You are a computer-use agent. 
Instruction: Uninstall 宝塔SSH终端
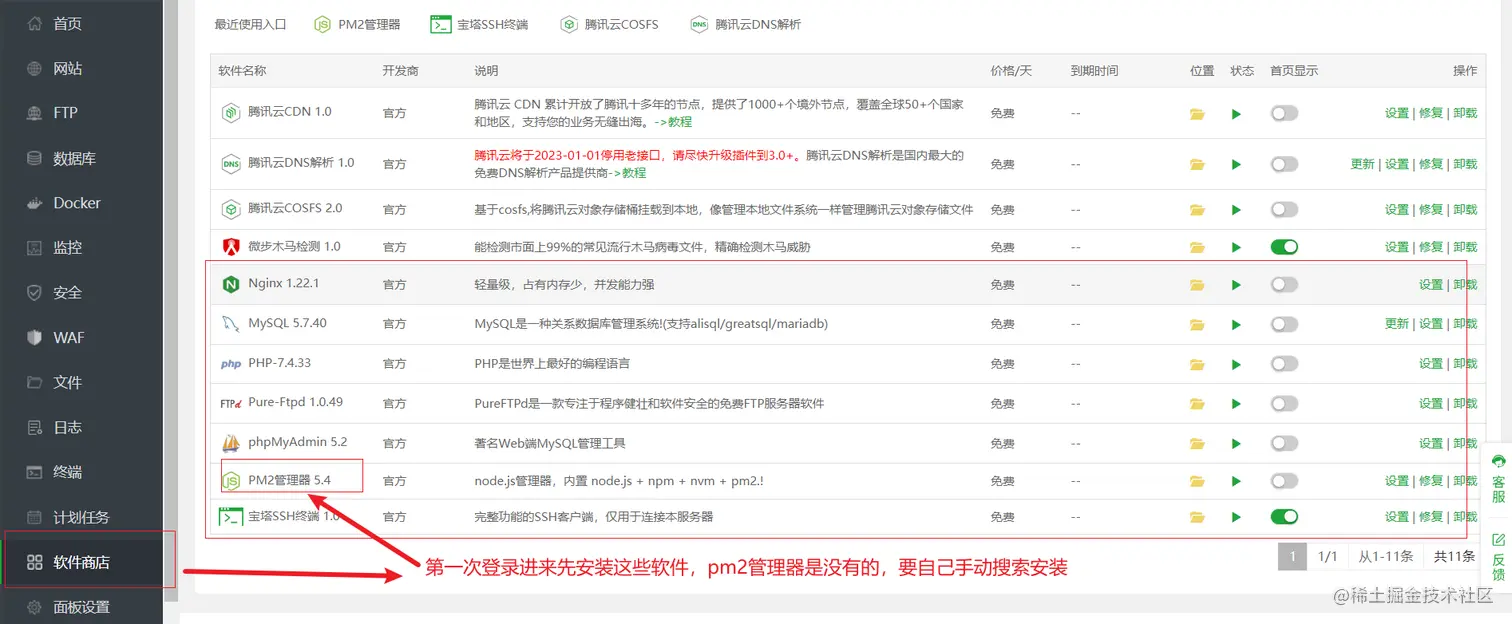[1465, 517]
